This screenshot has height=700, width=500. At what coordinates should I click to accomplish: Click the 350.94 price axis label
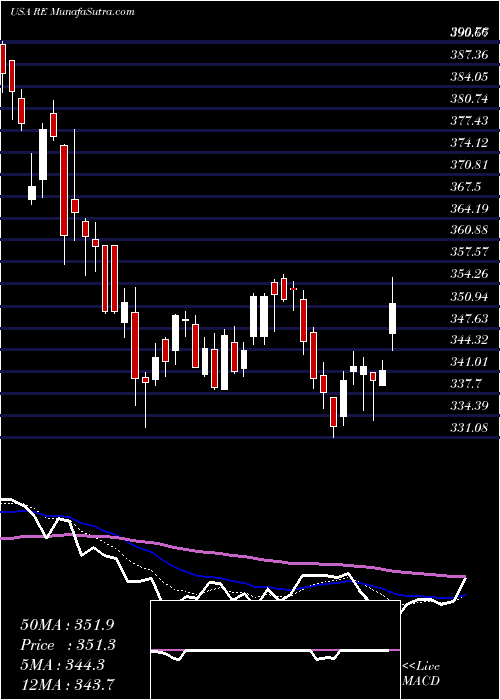469,296
